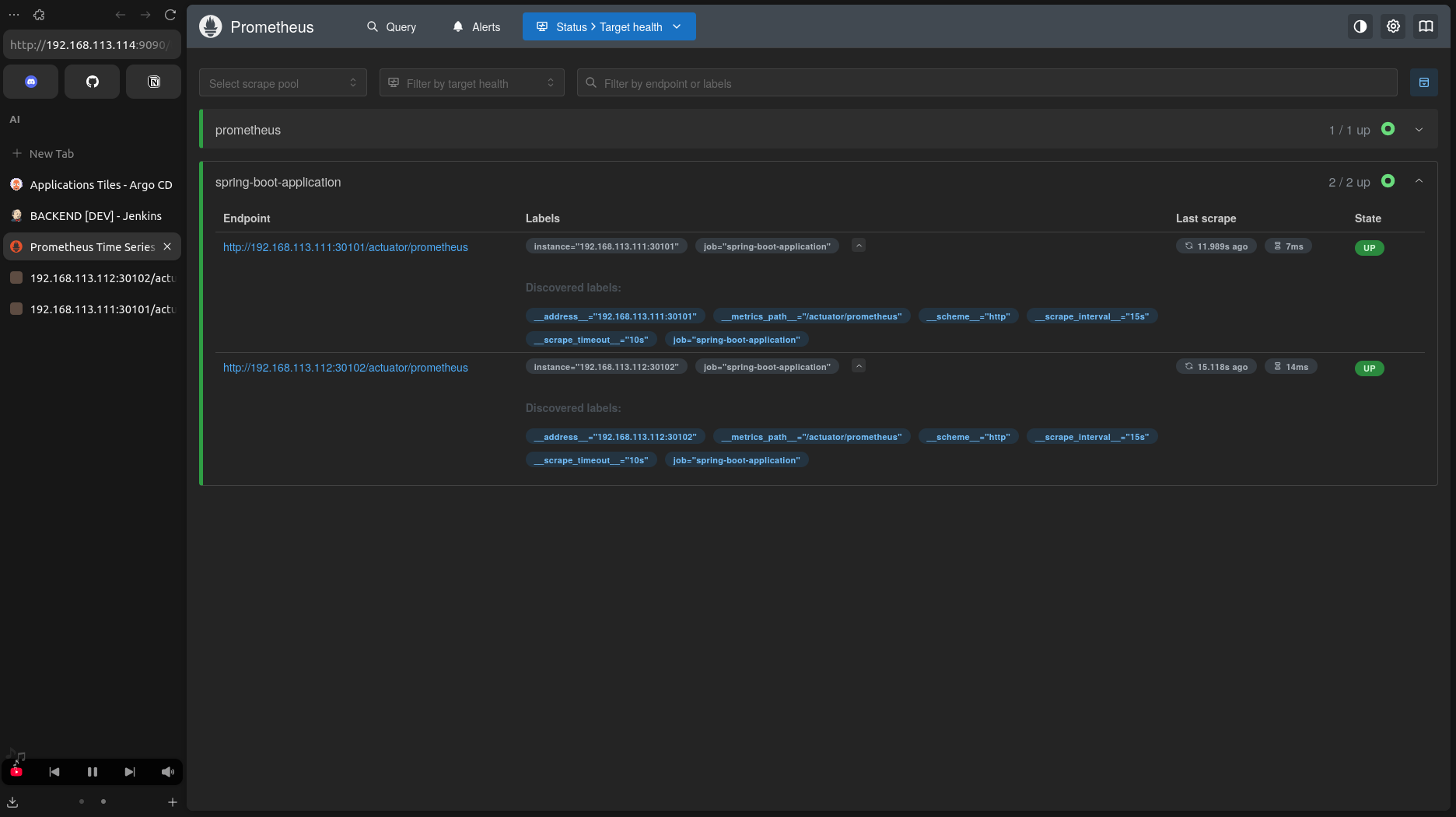Image resolution: width=1456 pixels, height=817 pixels.
Task: Click the YouTube Music icon in player
Action: [x=16, y=772]
